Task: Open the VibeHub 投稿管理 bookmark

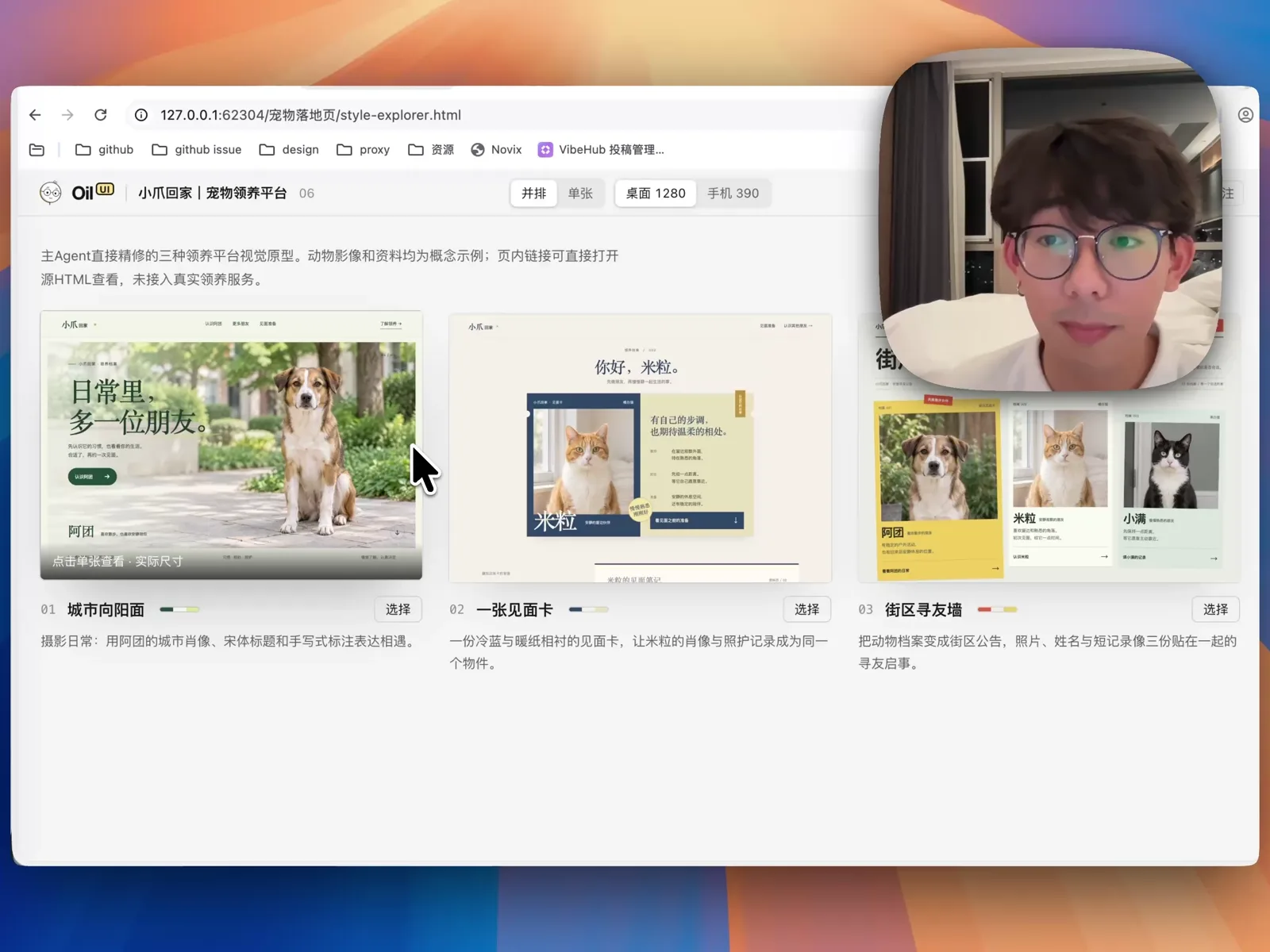Action: click(x=601, y=150)
